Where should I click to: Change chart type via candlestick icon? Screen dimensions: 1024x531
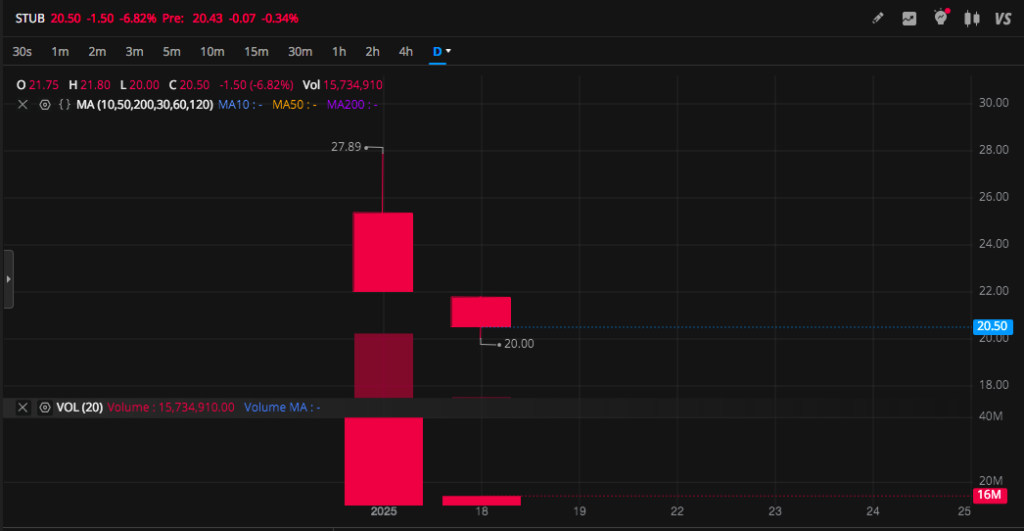click(971, 18)
